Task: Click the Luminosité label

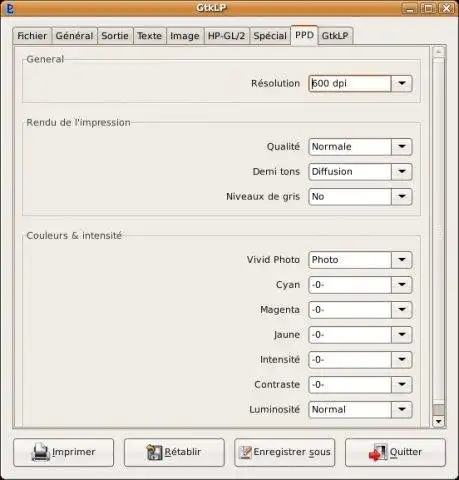Action: 274,410
